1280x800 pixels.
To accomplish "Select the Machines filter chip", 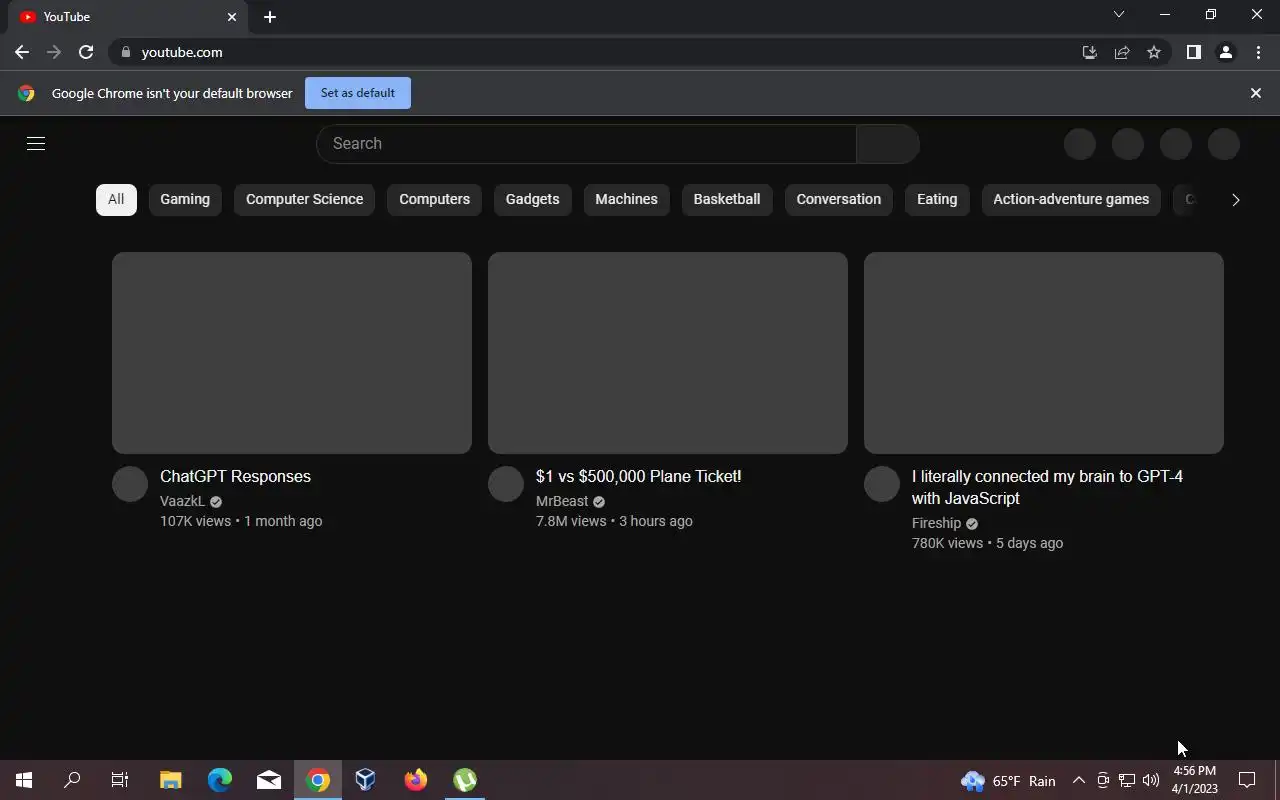I will [x=626, y=199].
